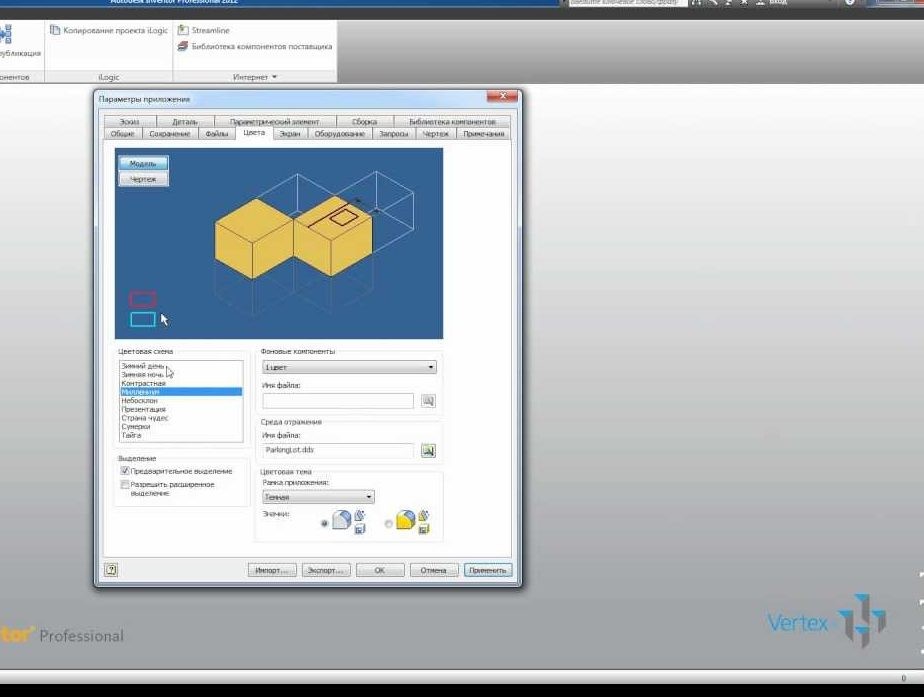Disable the Предварительное выделение checkbox

pyautogui.click(x=125, y=471)
